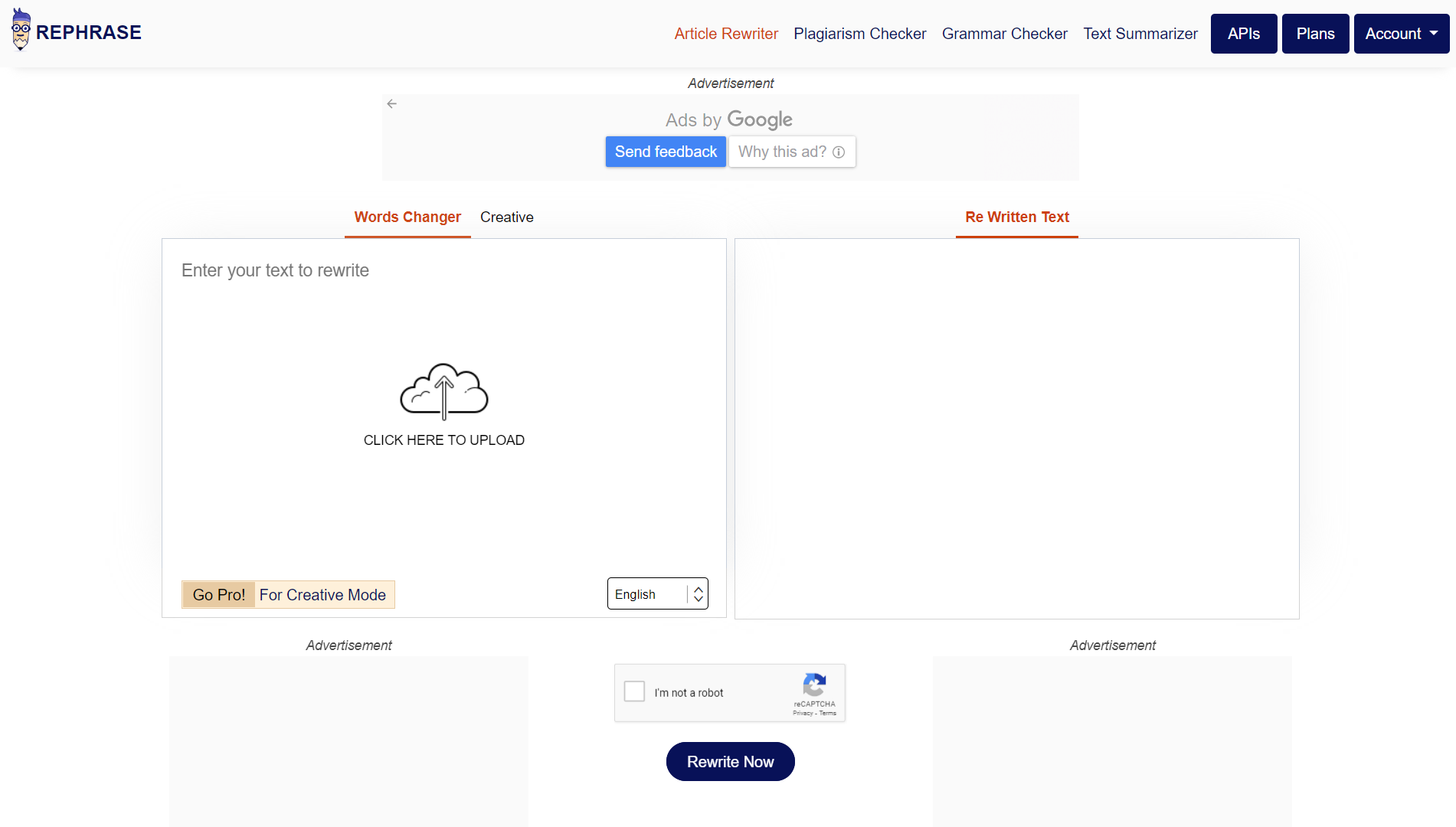Click the For Creative Mode label
The width and height of the screenshot is (1456, 827).
(x=322, y=595)
